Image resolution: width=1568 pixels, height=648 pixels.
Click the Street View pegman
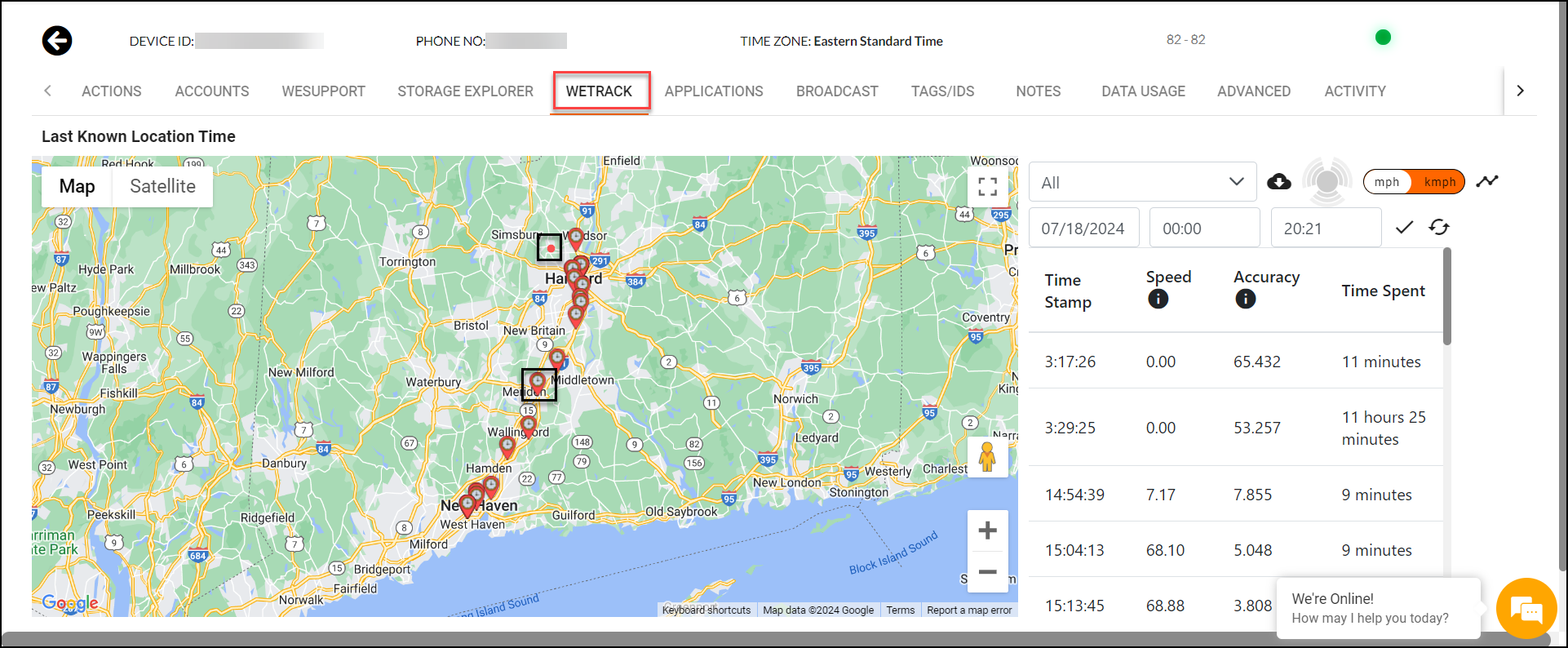[x=987, y=457]
